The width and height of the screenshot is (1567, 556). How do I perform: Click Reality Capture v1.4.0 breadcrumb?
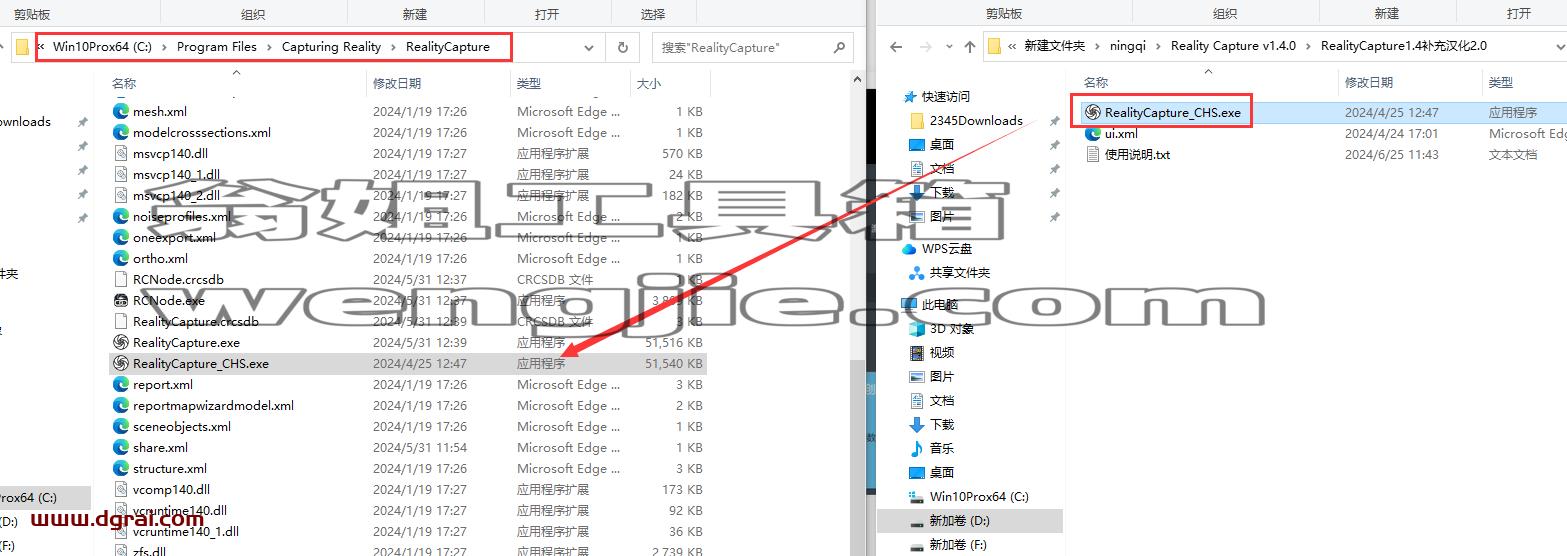coord(1233,46)
